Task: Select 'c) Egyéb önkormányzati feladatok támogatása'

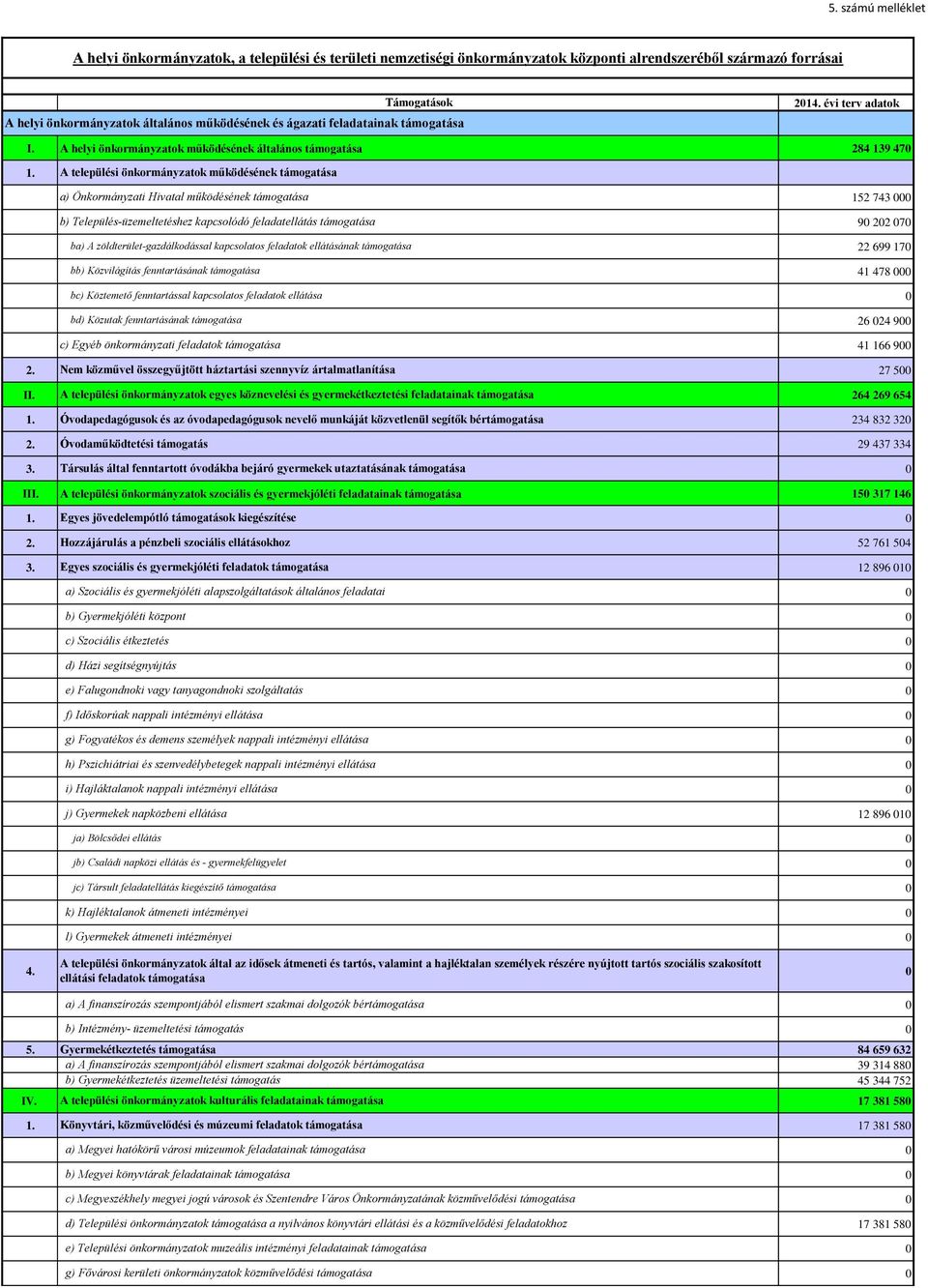Action: pos(170,345)
